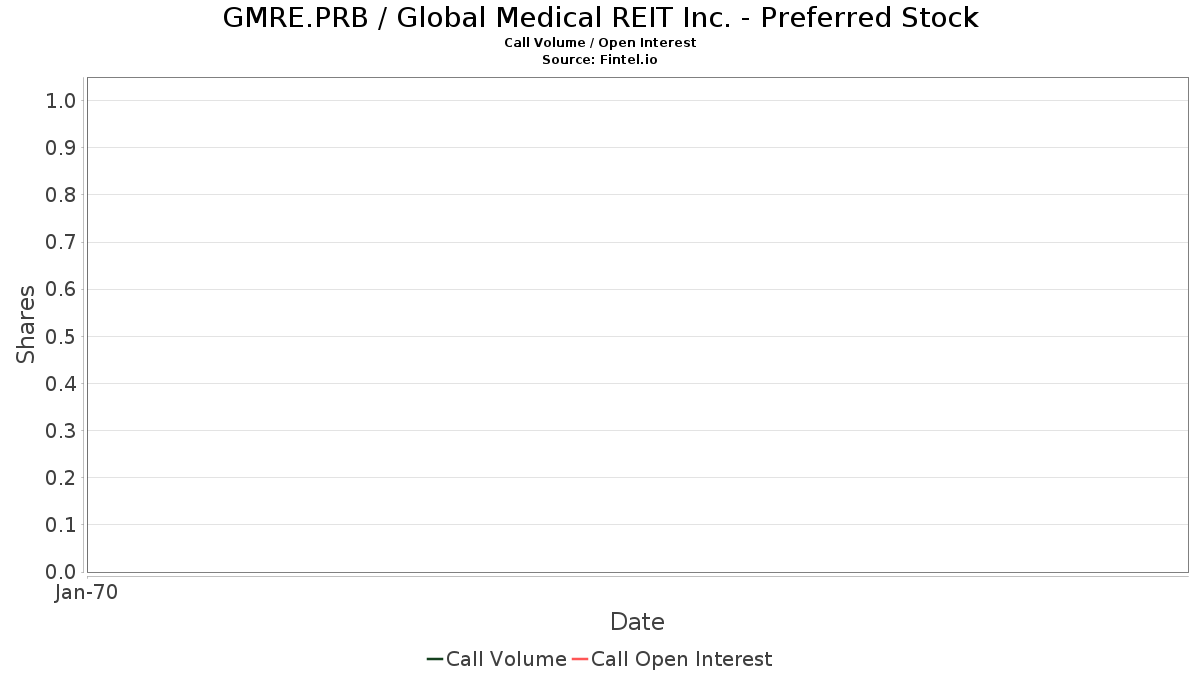Image resolution: width=1200 pixels, height=675 pixels.
Task: Click the 0.4 y-axis tick label
Action: click(x=61, y=384)
